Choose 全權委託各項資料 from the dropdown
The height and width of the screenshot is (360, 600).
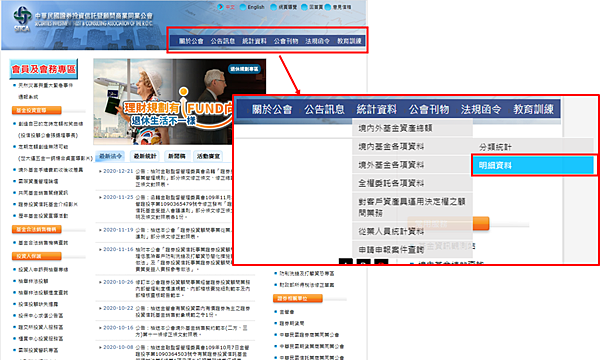412,183
